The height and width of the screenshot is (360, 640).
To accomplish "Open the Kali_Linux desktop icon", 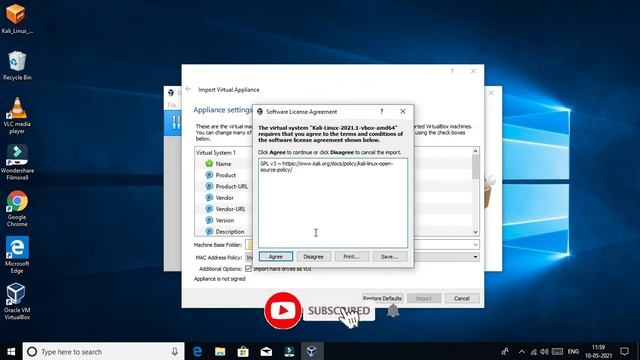I will 17,18.
